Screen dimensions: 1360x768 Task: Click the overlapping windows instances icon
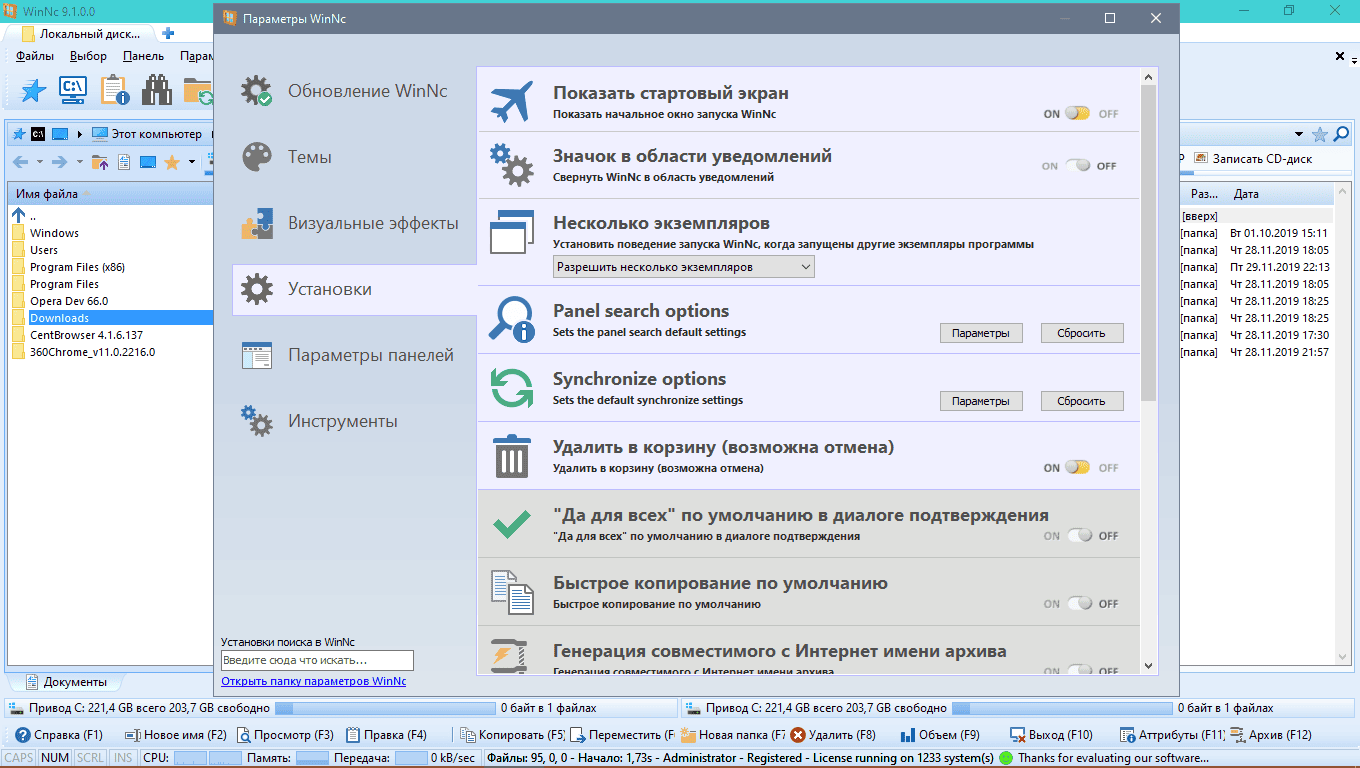pyautogui.click(x=512, y=233)
